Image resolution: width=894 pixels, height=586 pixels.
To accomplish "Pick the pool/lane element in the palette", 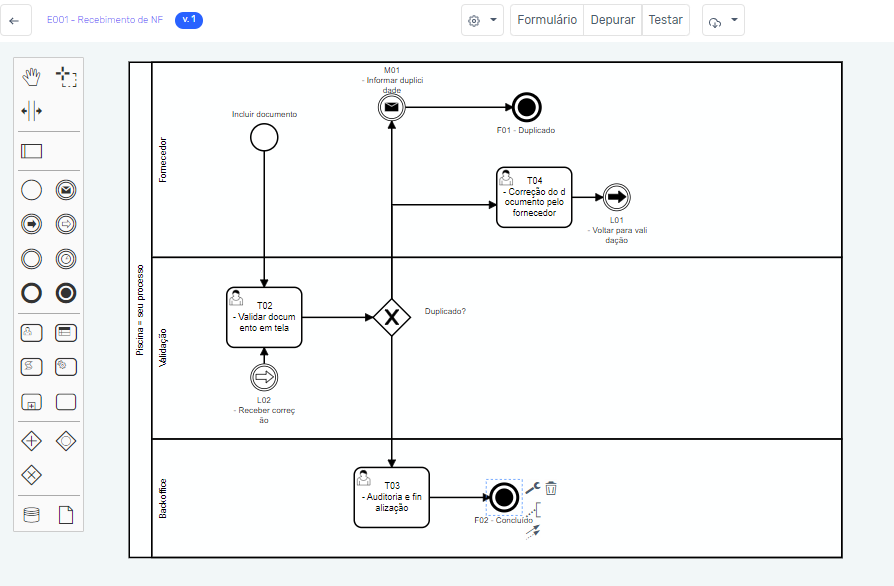I will (x=31, y=151).
